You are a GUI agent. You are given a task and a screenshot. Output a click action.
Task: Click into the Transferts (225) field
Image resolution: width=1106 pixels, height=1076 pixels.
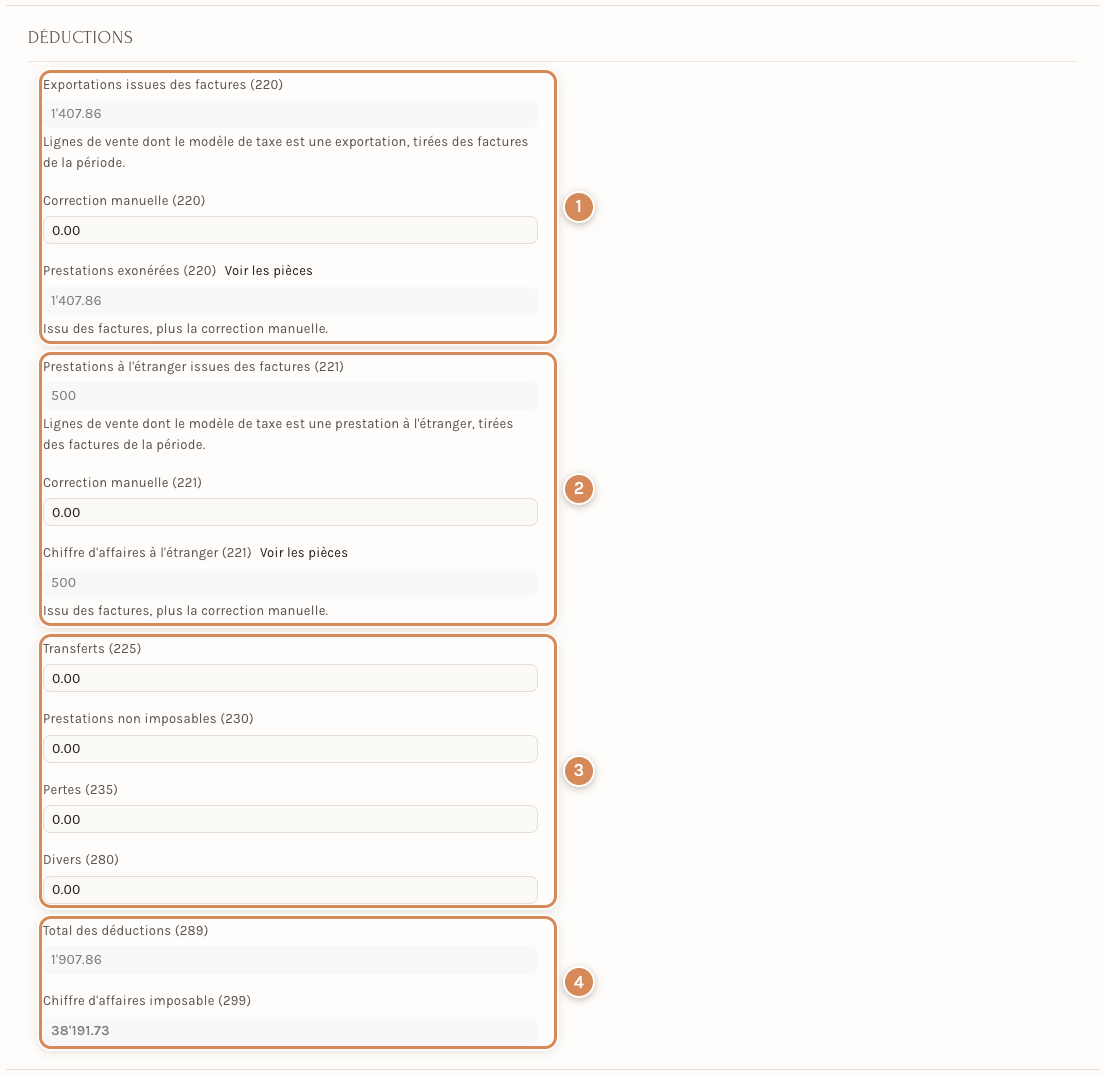pyautogui.click(x=291, y=678)
